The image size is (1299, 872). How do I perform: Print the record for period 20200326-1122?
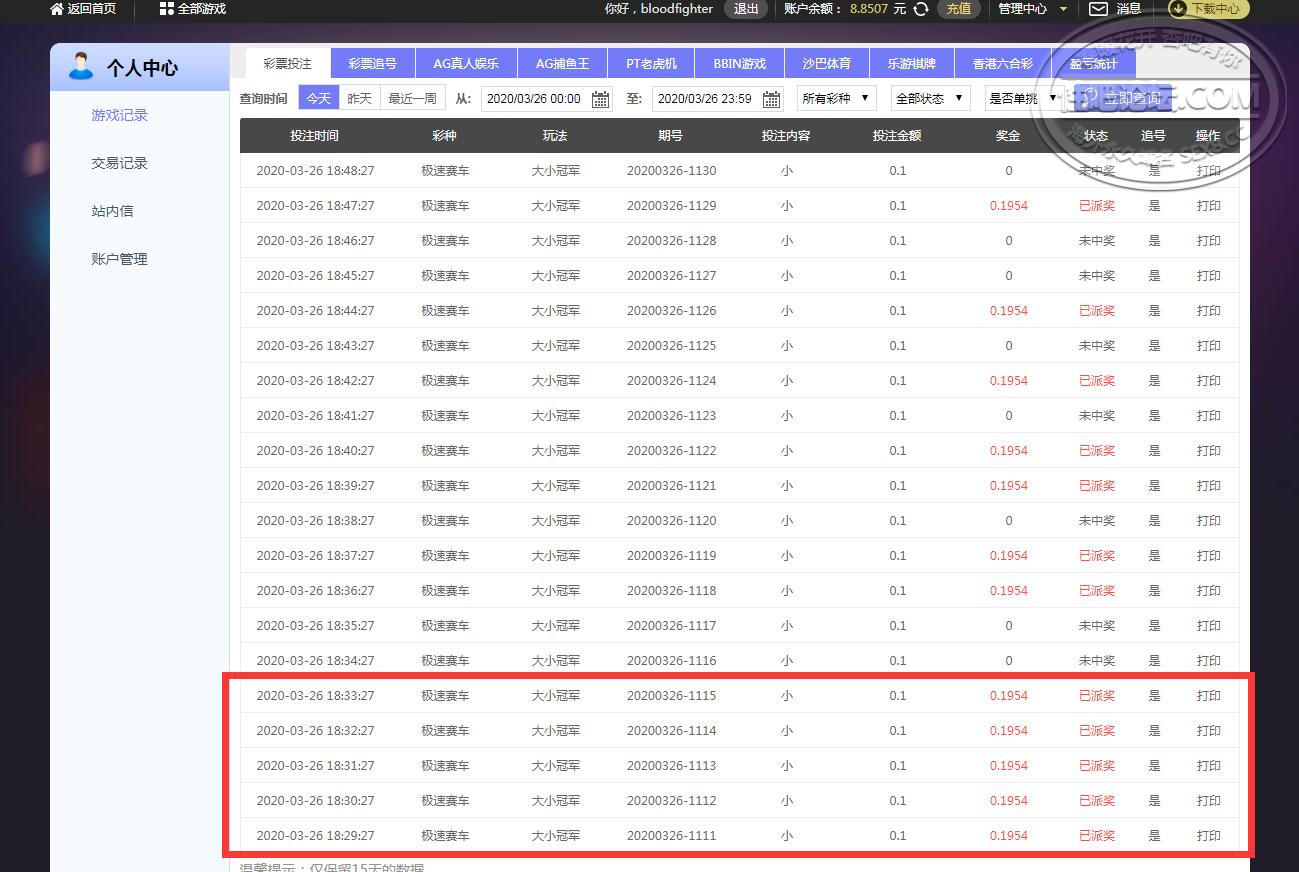(x=1208, y=451)
